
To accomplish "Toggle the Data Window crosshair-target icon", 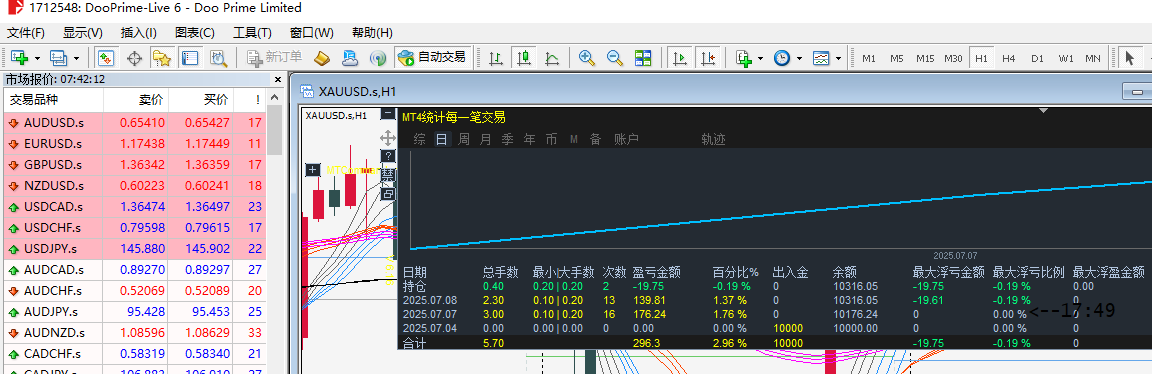I will (134, 57).
